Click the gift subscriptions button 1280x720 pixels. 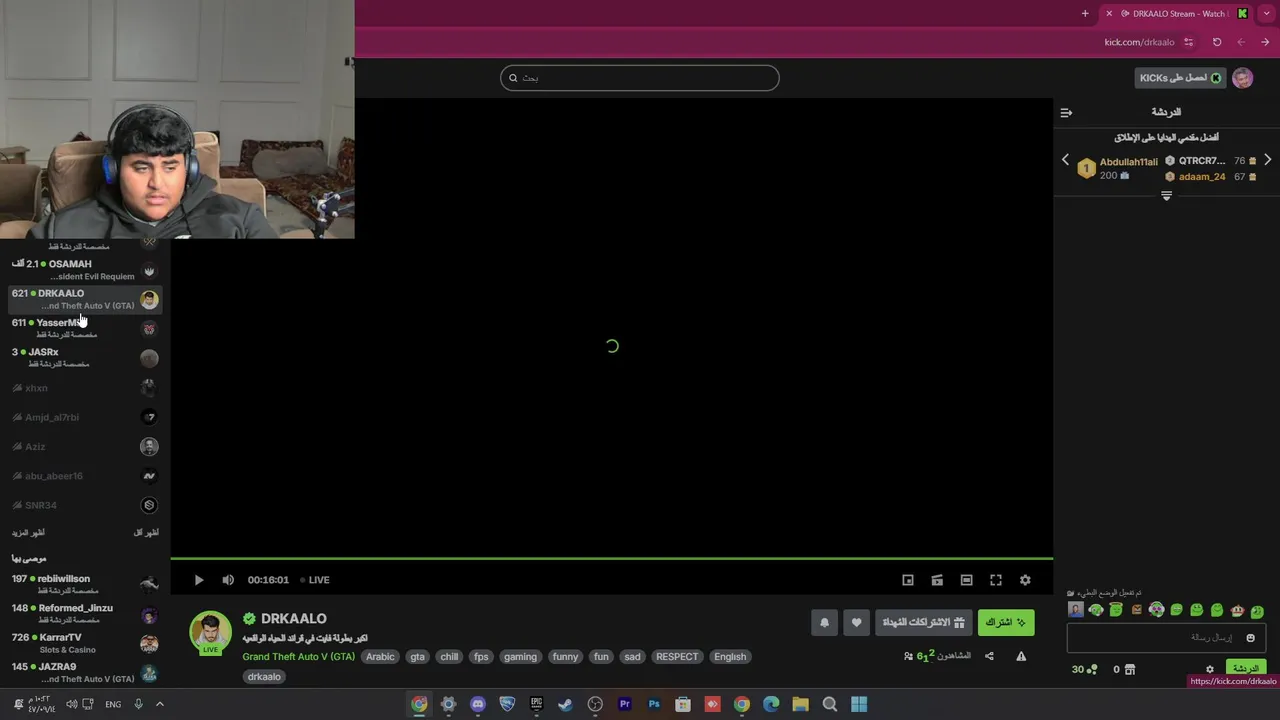(924, 622)
